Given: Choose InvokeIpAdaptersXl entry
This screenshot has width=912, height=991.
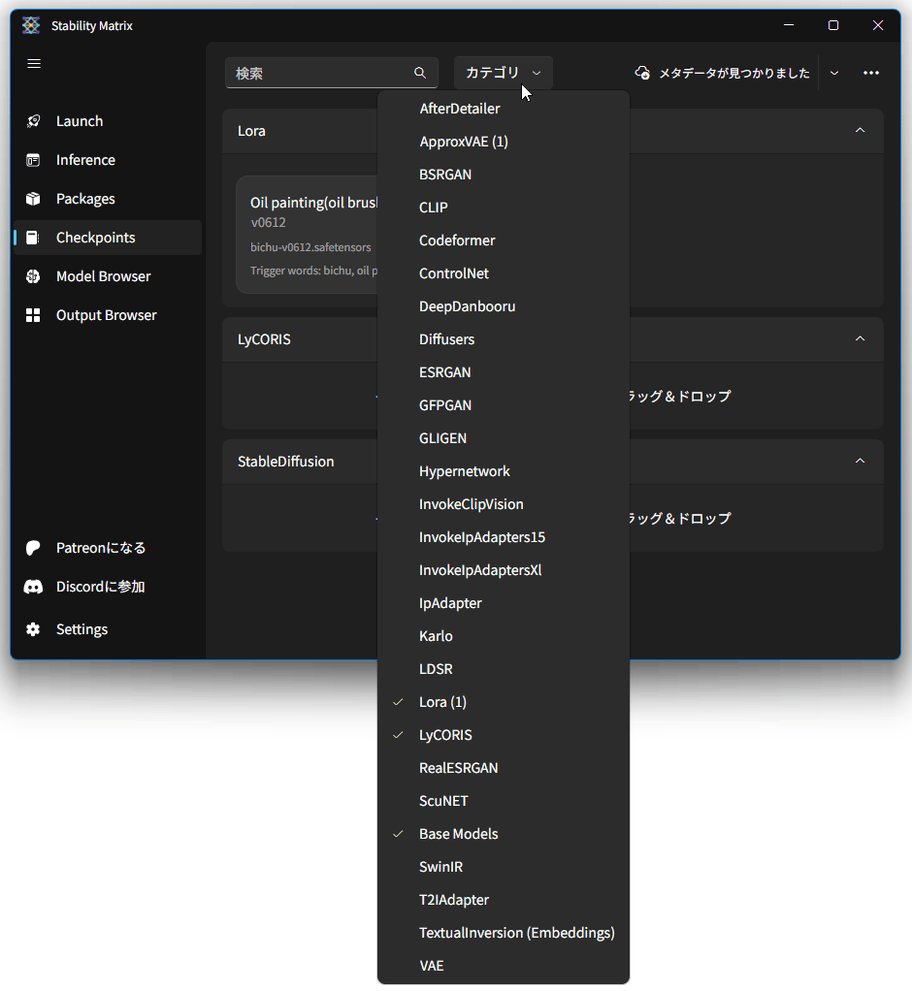Looking at the screenshot, I should click(x=503, y=570).
